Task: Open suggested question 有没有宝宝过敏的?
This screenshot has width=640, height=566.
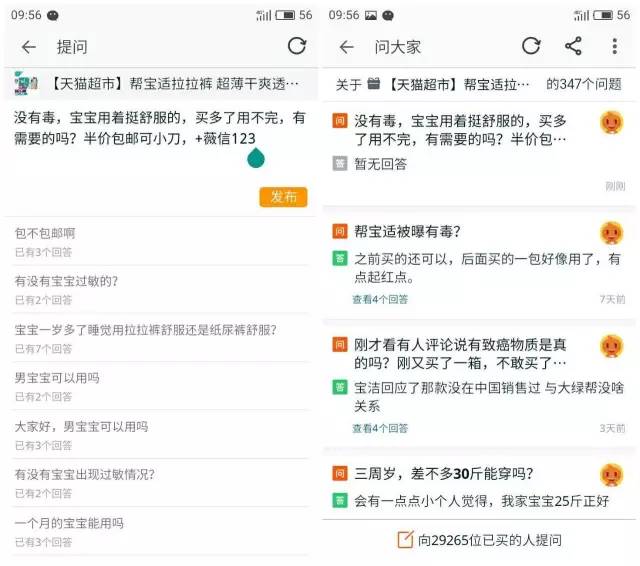Action: click(160, 290)
